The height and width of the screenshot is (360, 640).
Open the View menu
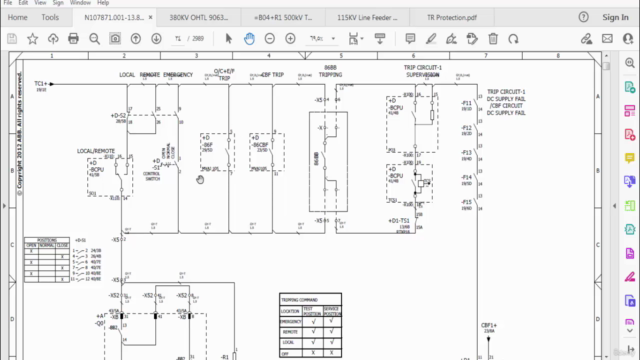click(40, 2)
